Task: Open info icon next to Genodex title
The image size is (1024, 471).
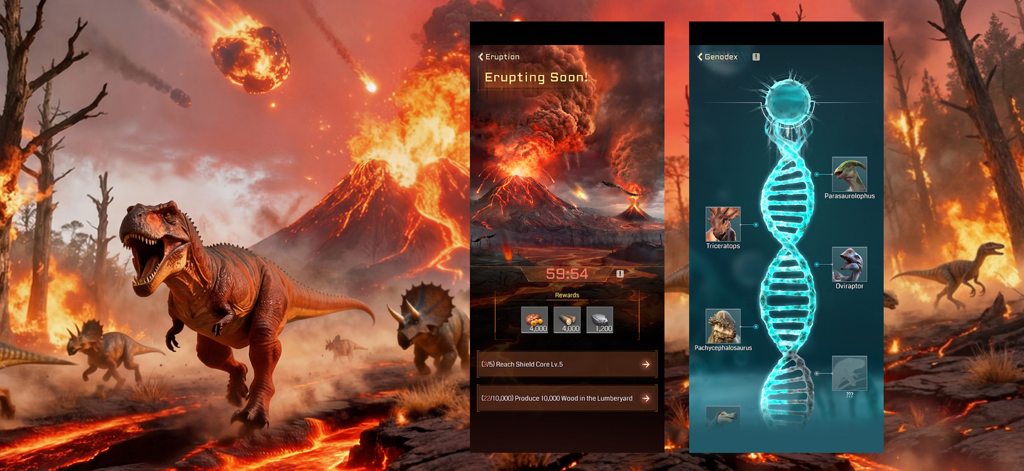Action: pos(756,57)
